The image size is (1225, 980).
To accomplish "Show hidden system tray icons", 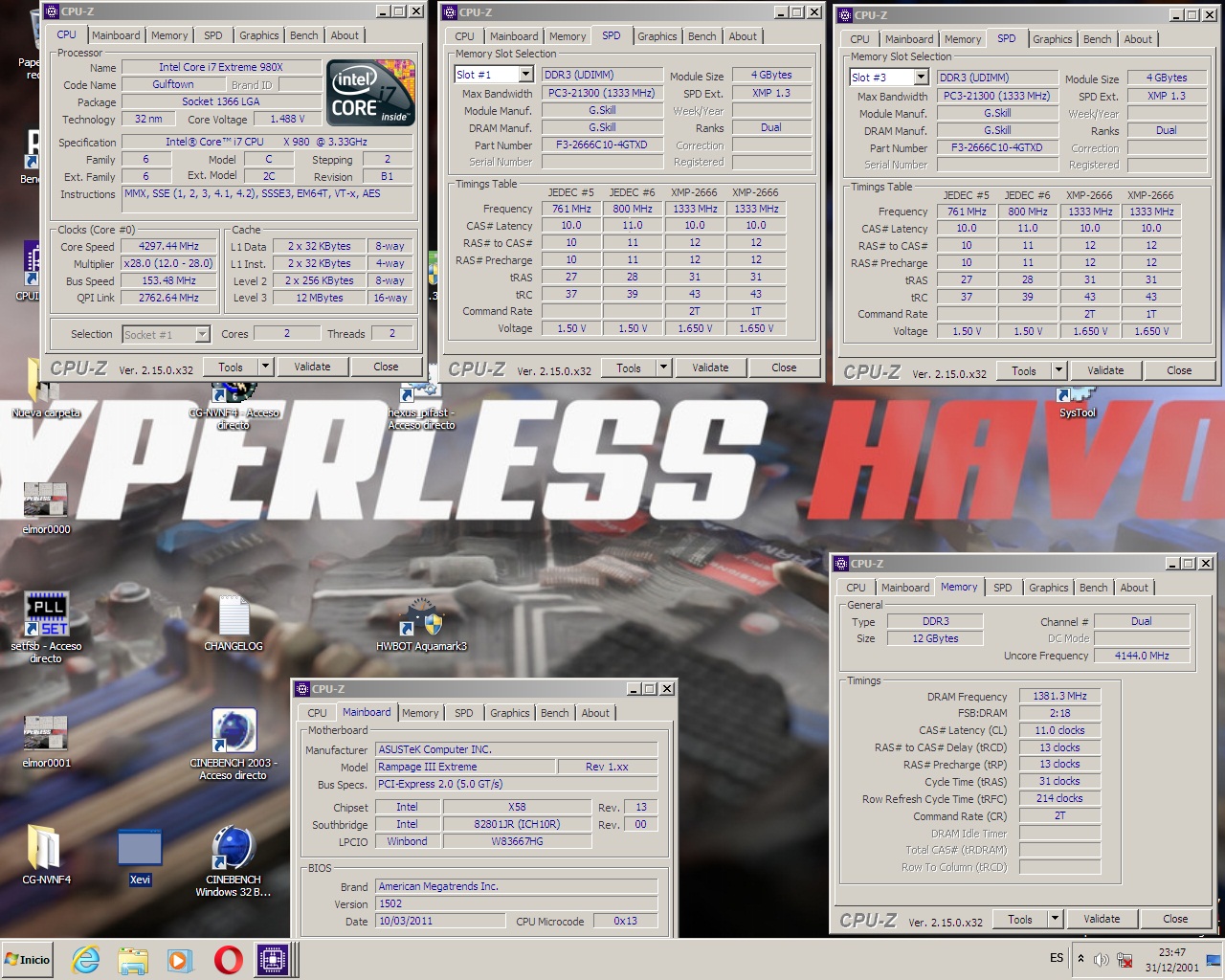I will coord(1080,959).
